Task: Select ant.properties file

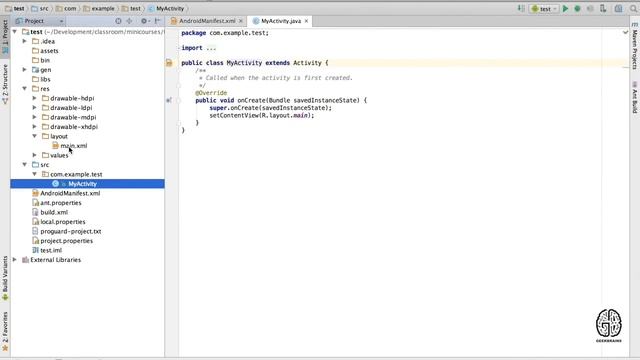Action: click(60, 203)
